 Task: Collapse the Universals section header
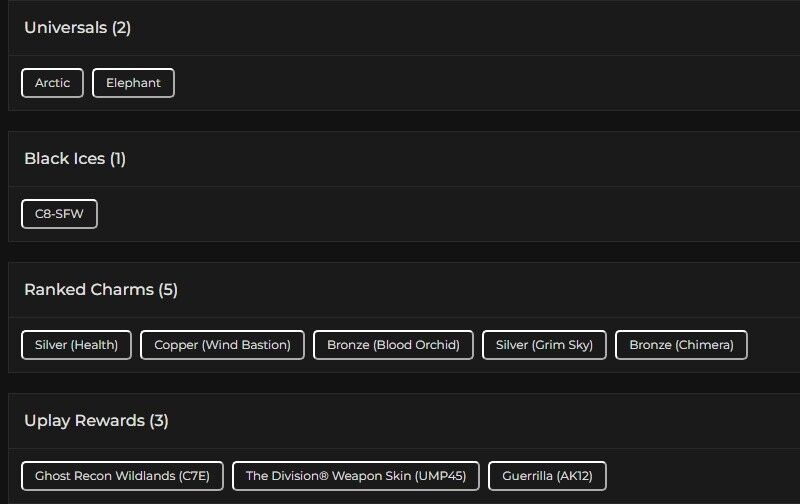[77, 28]
